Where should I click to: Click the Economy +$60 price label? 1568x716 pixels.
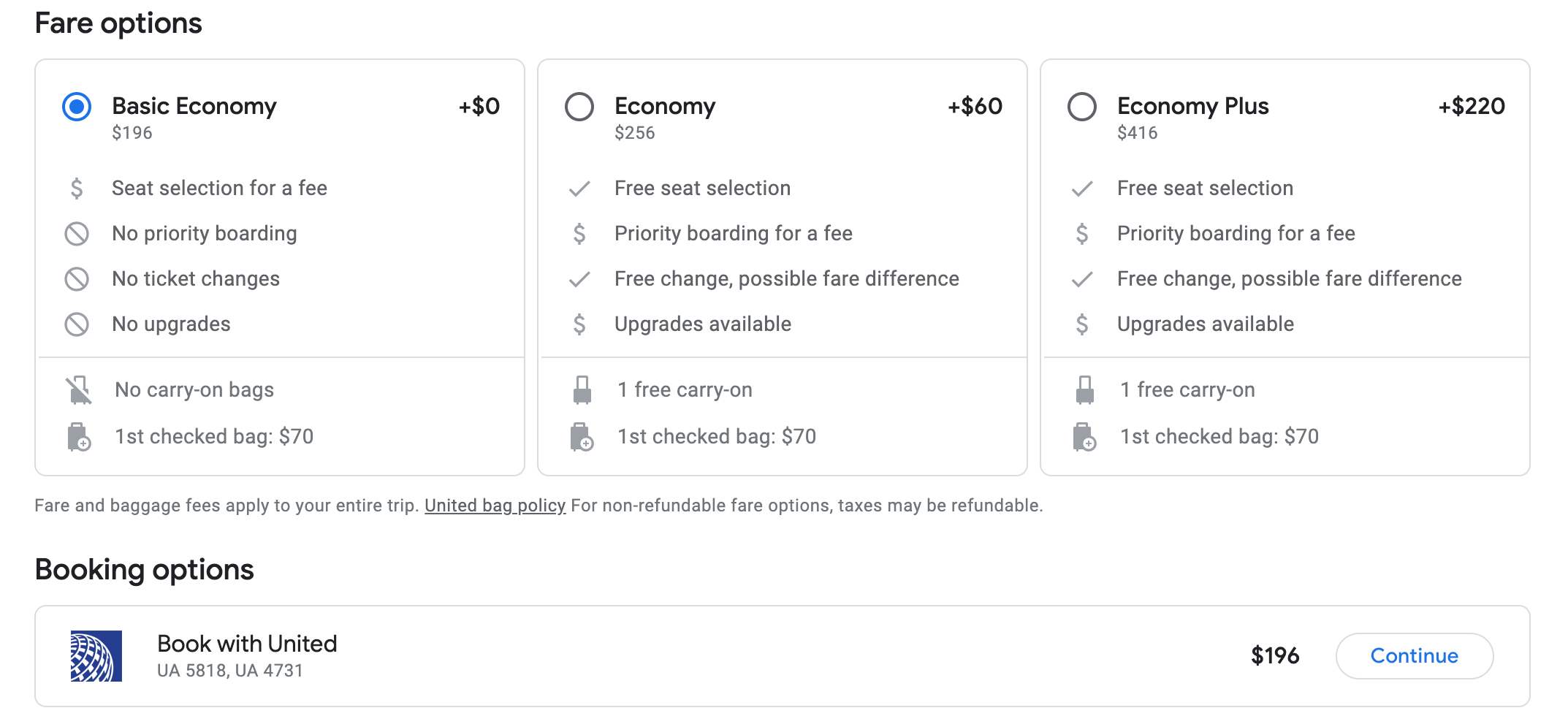tap(975, 107)
